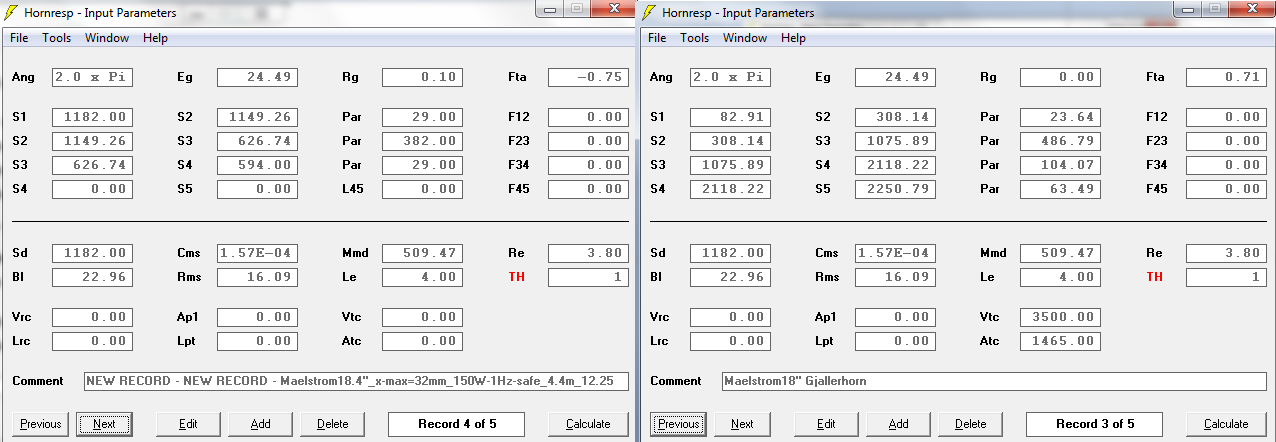This screenshot has width=1276, height=442.
Task: Click the red TH label in left window
Action: (516, 277)
